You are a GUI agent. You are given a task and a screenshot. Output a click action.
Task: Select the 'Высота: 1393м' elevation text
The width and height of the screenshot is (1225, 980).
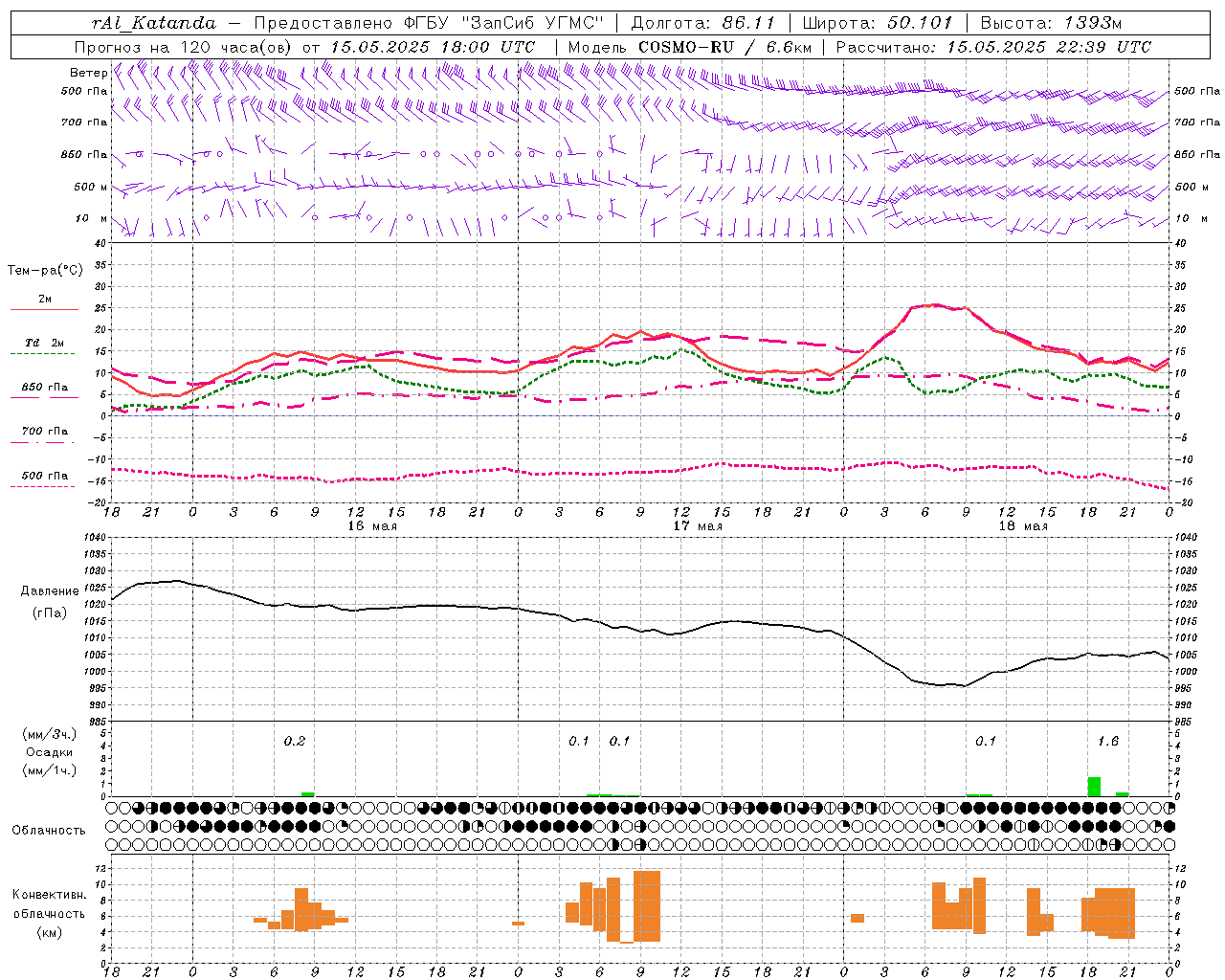pyautogui.click(x=1051, y=23)
